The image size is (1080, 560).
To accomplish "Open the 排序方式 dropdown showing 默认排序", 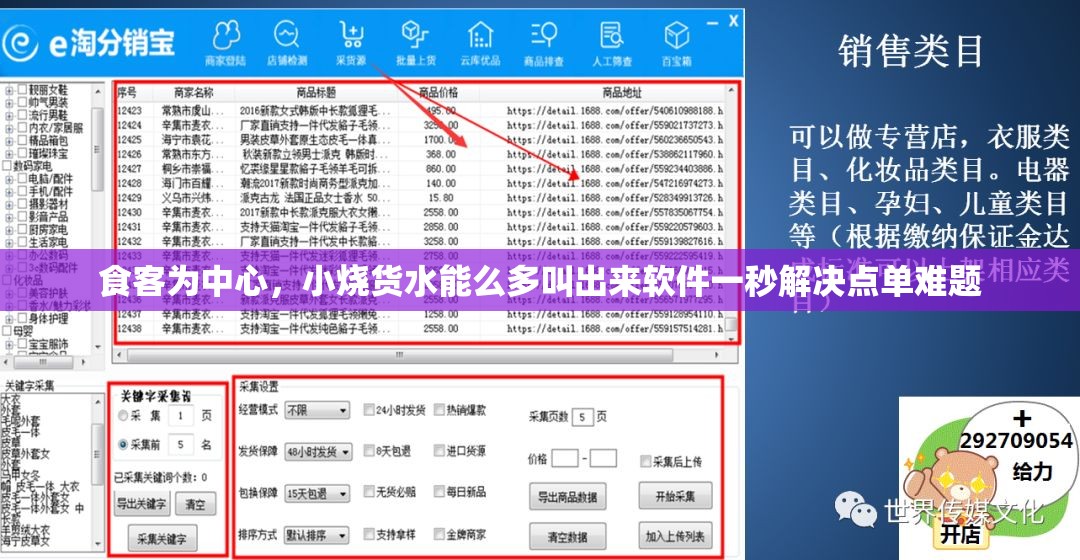I will coord(318,535).
